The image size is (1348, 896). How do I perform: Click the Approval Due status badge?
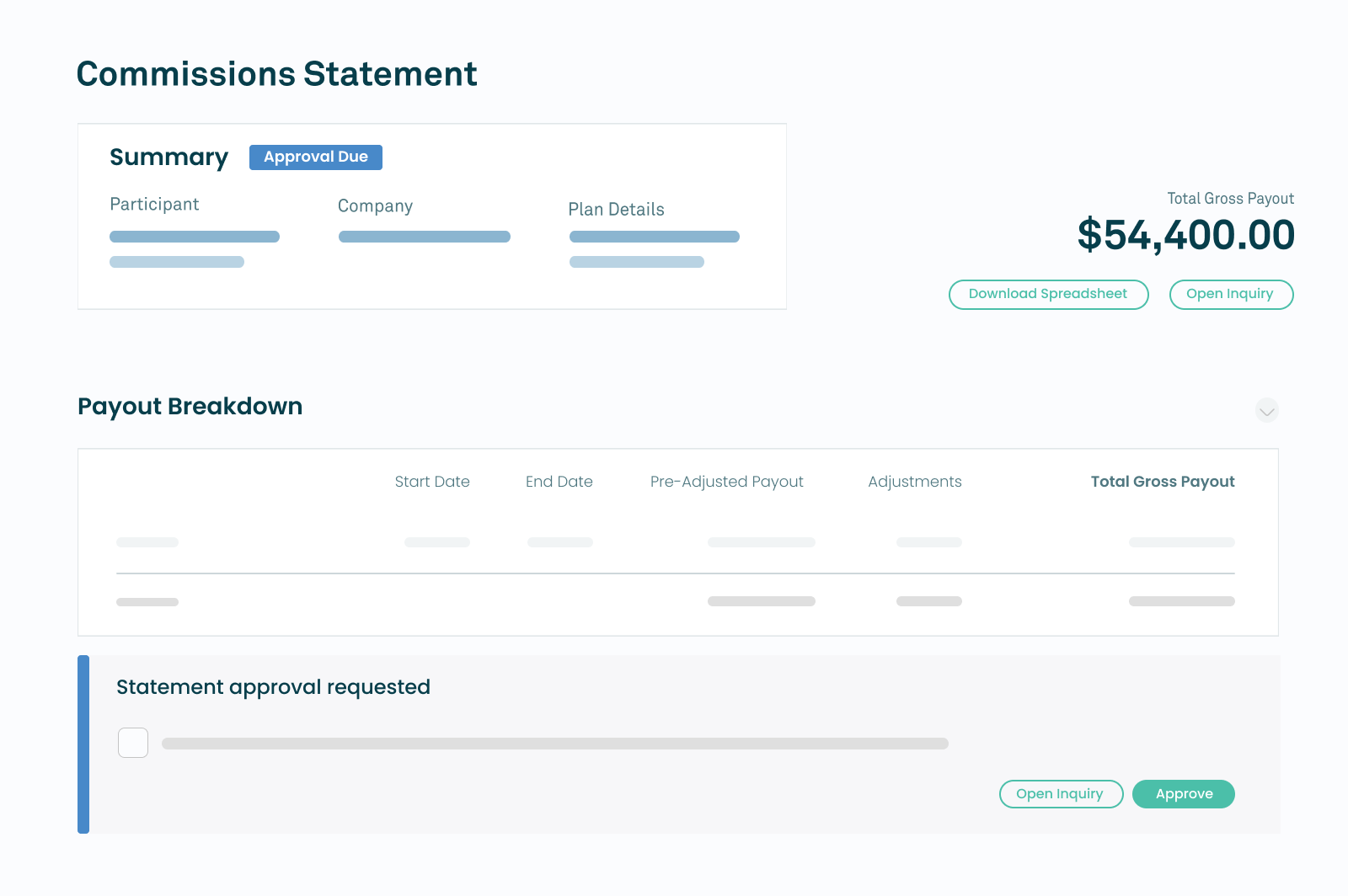pos(315,157)
